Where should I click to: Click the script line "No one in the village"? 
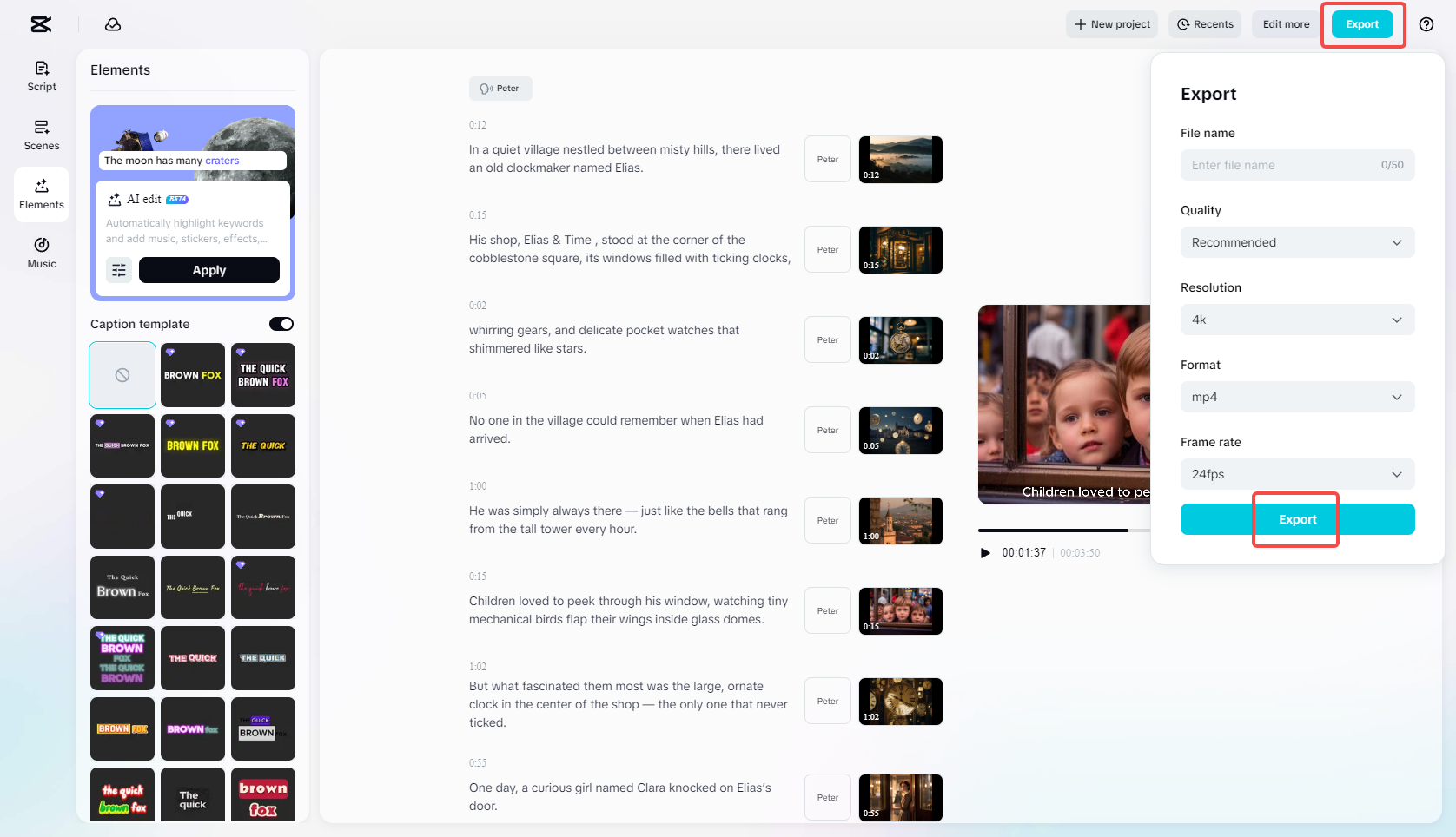tap(617, 430)
